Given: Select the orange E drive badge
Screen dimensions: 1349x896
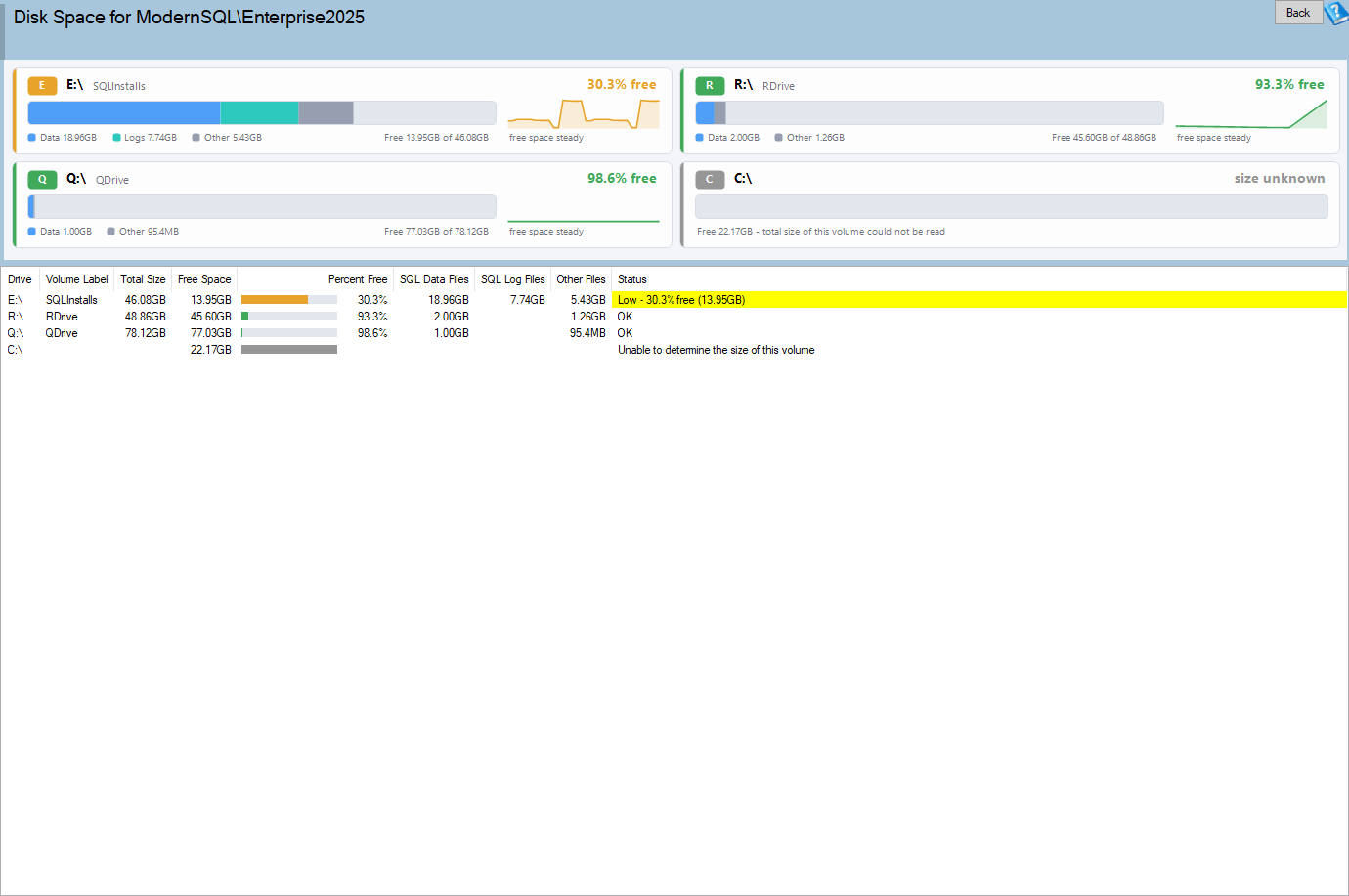Looking at the screenshot, I should tap(42, 85).
